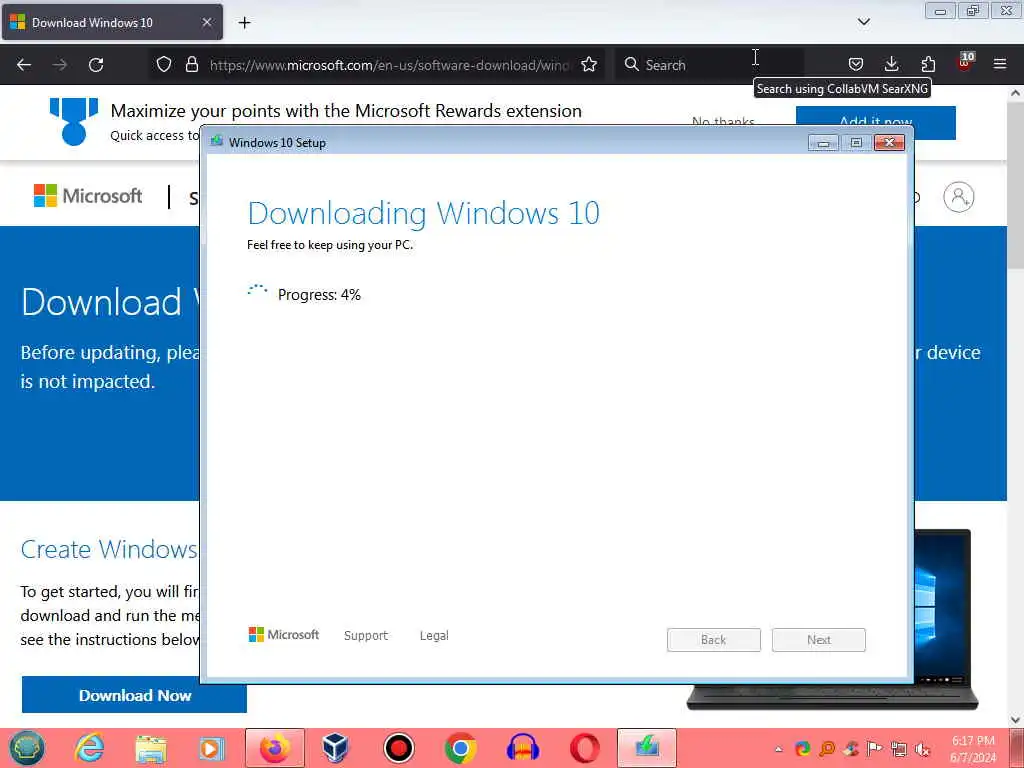Open network tray icon
Image resolution: width=1024 pixels, height=768 pixels.
[x=899, y=748]
